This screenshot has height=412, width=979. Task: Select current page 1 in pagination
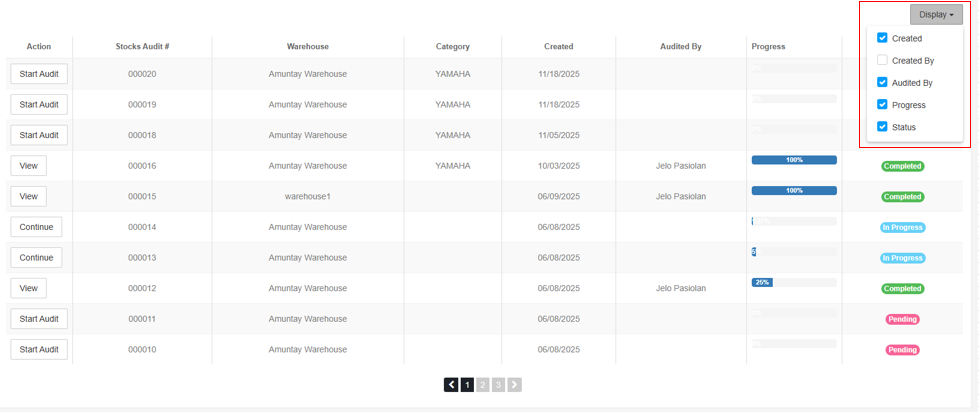coord(467,384)
